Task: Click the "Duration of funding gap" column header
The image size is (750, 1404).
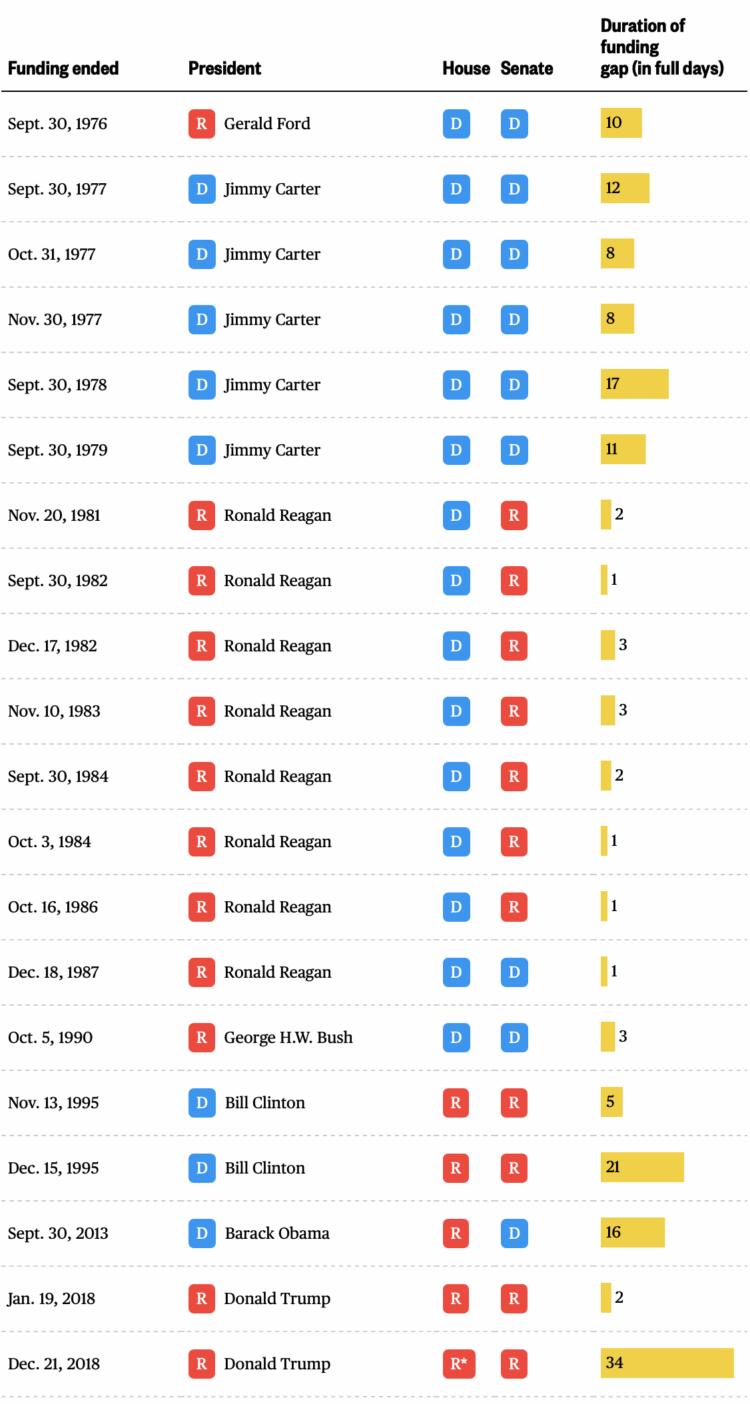Action: coord(661,47)
